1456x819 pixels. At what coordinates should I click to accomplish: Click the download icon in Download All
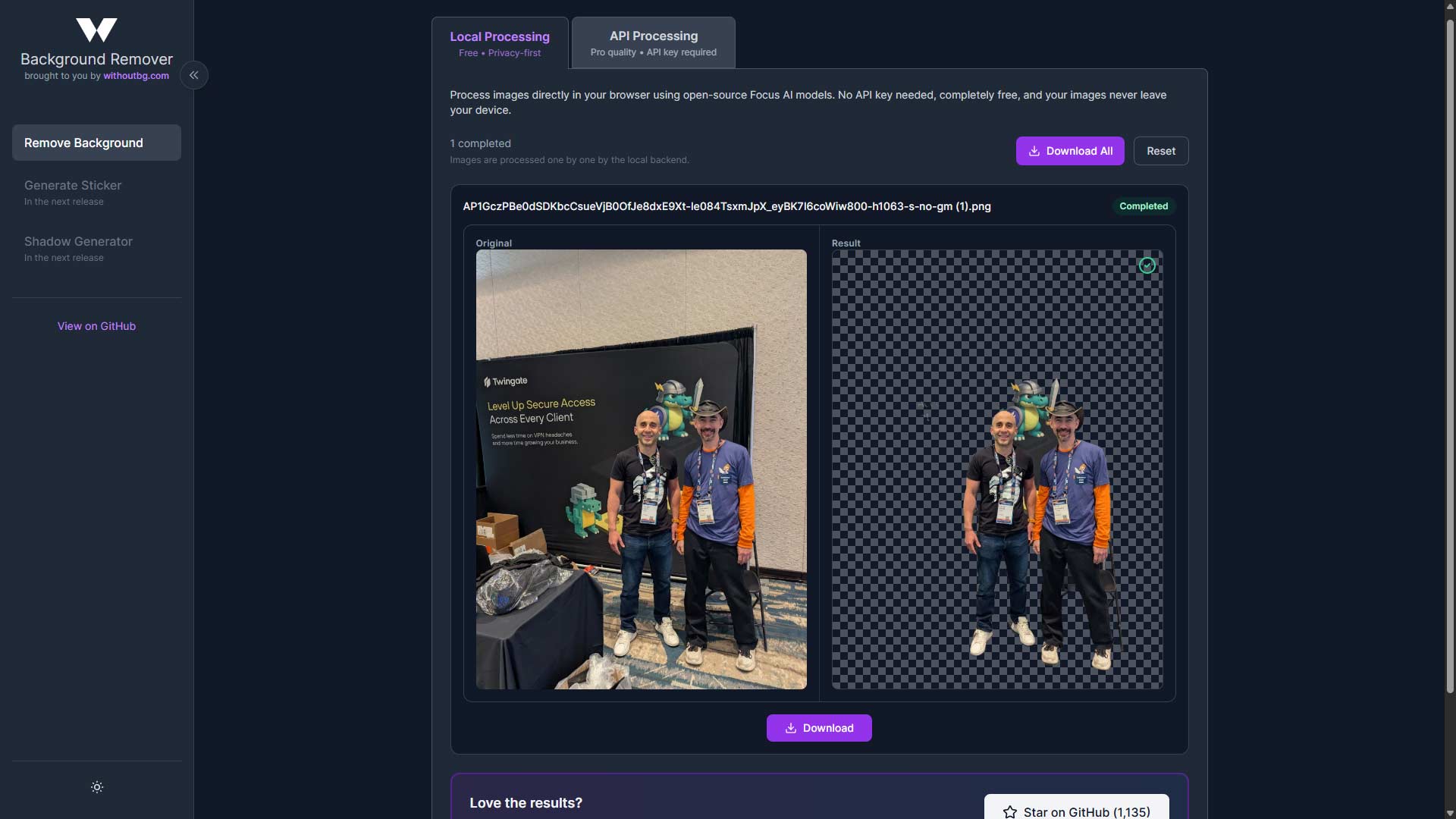pos(1034,151)
